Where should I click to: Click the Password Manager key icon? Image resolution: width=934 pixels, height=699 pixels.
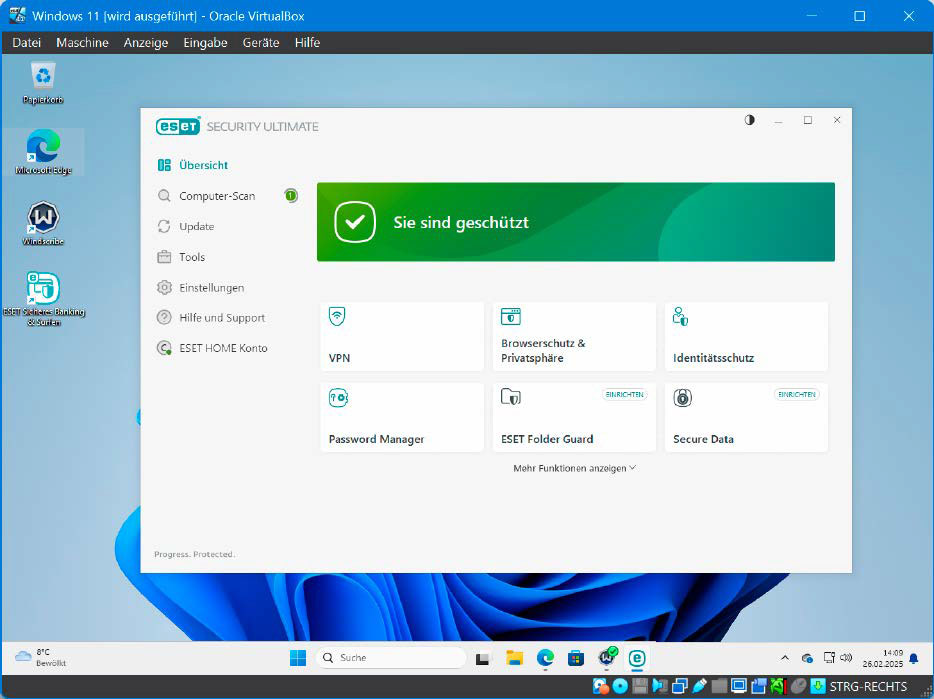point(338,397)
